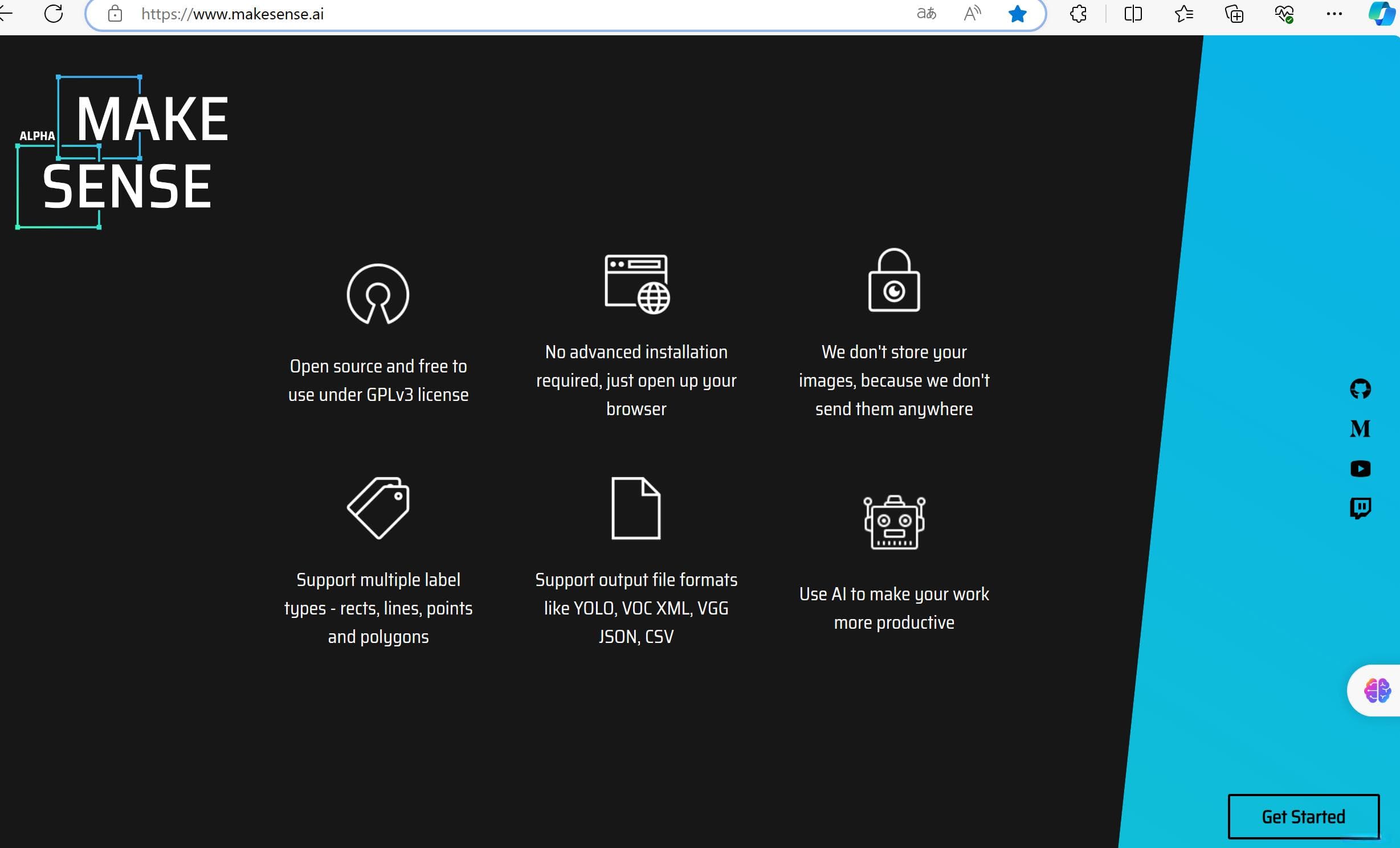Click the ALPHA label near the logo
This screenshot has height=848, width=1400.
point(37,136)
